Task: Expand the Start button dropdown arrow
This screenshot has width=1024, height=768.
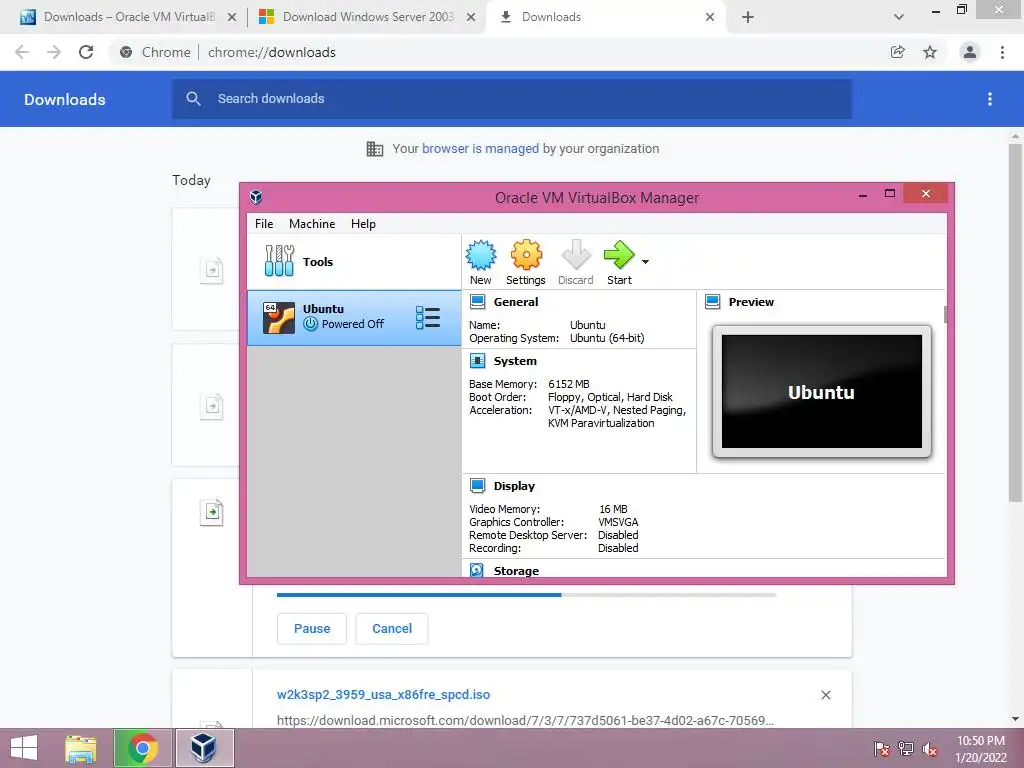Action: (x=645, y=262)
